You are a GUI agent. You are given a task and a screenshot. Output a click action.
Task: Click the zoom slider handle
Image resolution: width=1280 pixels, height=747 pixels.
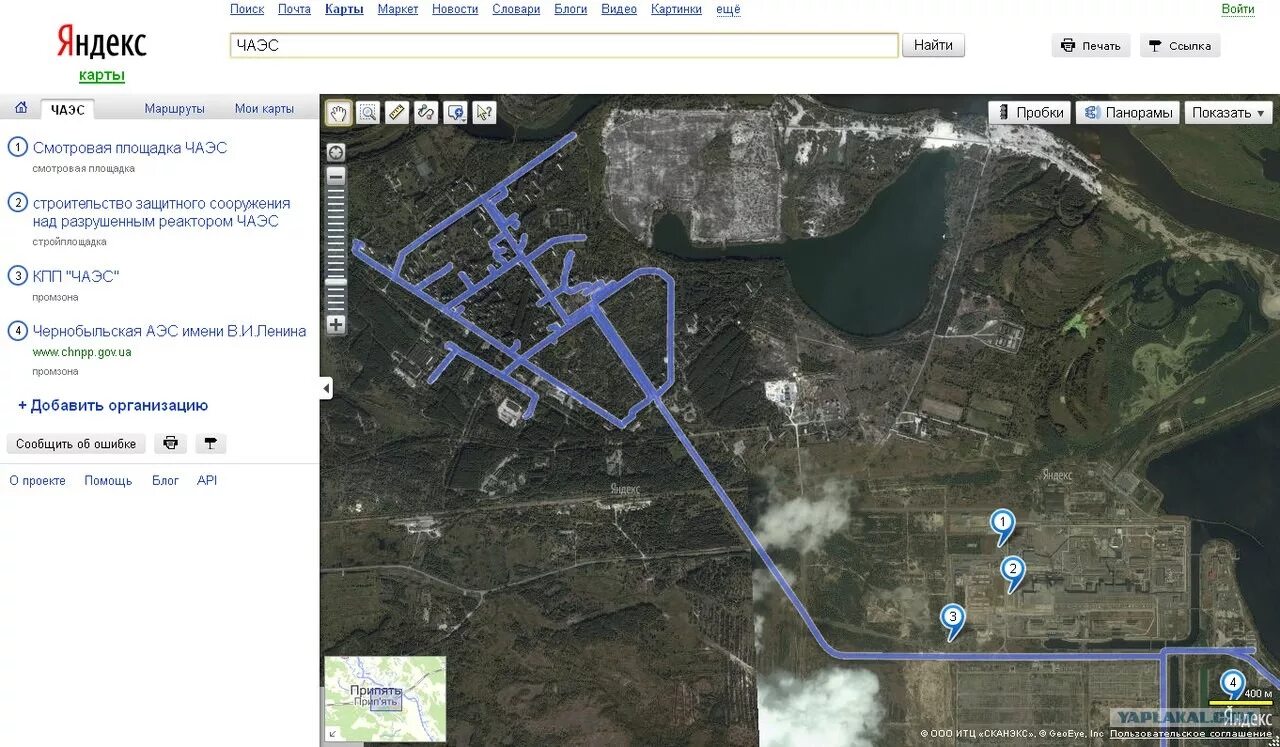pos(336,282)
